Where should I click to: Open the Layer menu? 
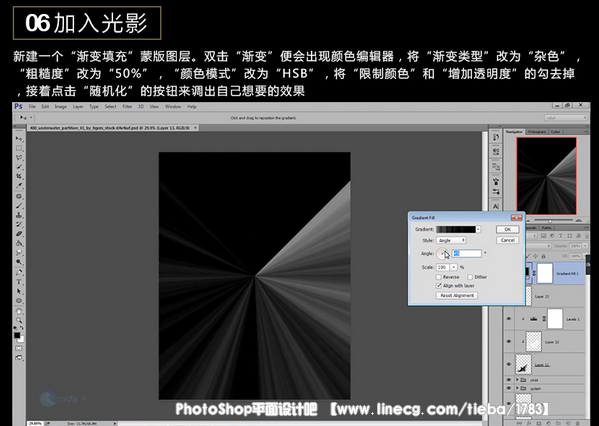click(x=78, y=107)
